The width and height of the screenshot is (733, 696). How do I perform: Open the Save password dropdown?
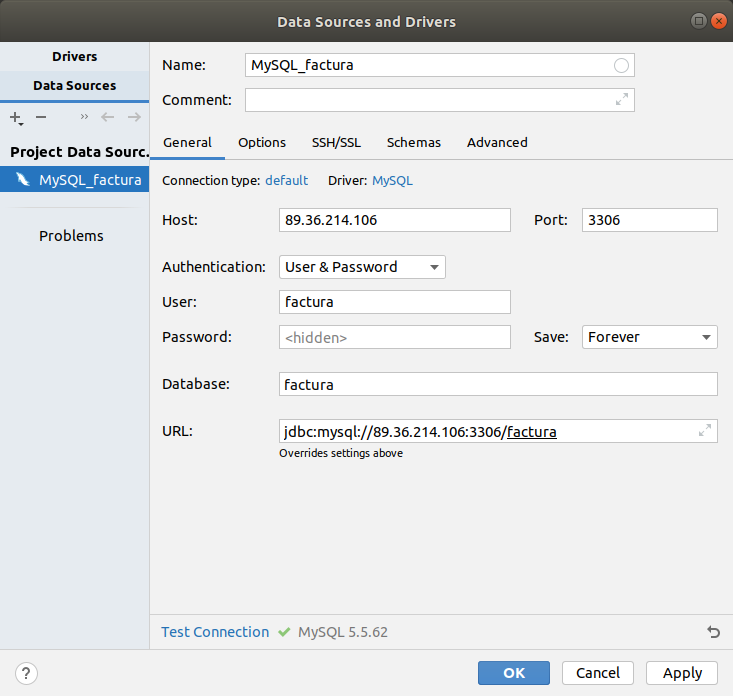pos(649,337)
